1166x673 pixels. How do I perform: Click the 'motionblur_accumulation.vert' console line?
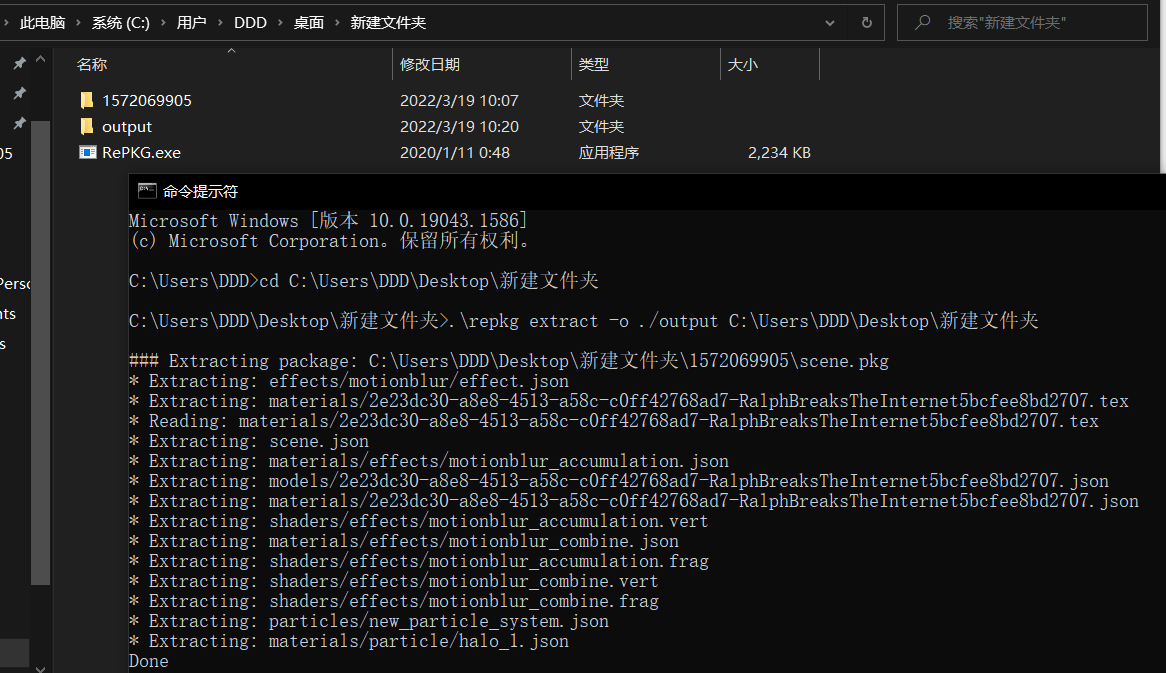(x=419, y=521)
